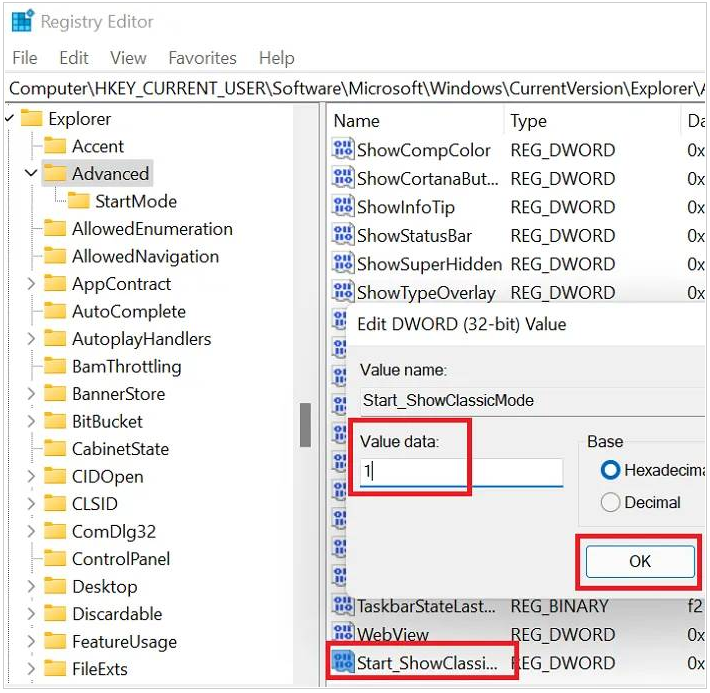Select the TaskbarStateLast... binary value icon
The width and height of the screenshot is (710, 693).
click(x=343, y=606)
